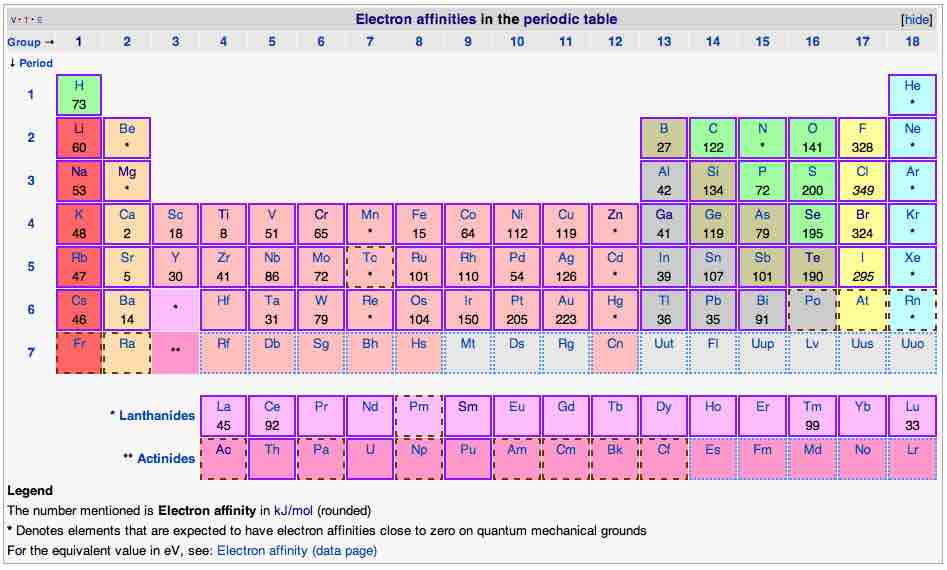Viewport: 947px width, 570px height.
Task: Open the 'Electron affinity (data page)' link
Action: click(296, 550)
